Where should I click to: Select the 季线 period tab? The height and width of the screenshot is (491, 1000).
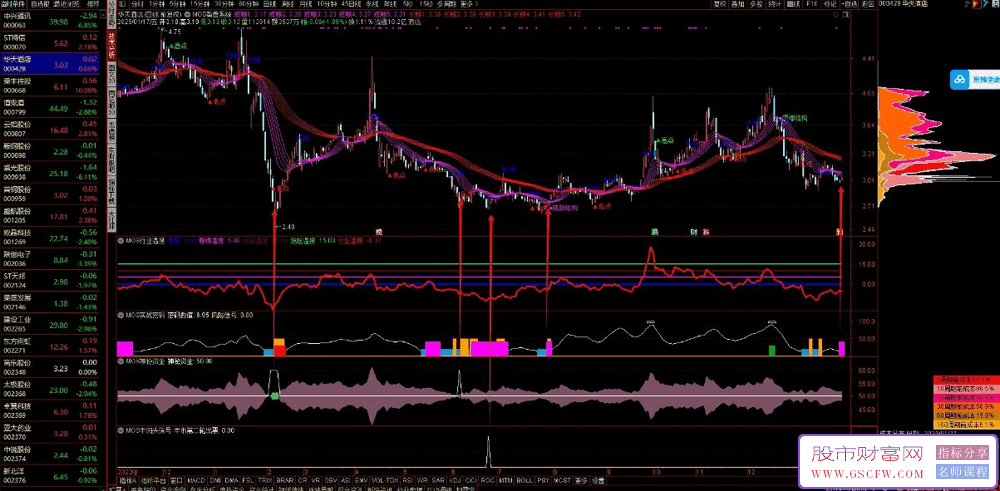tap(372, 4)
